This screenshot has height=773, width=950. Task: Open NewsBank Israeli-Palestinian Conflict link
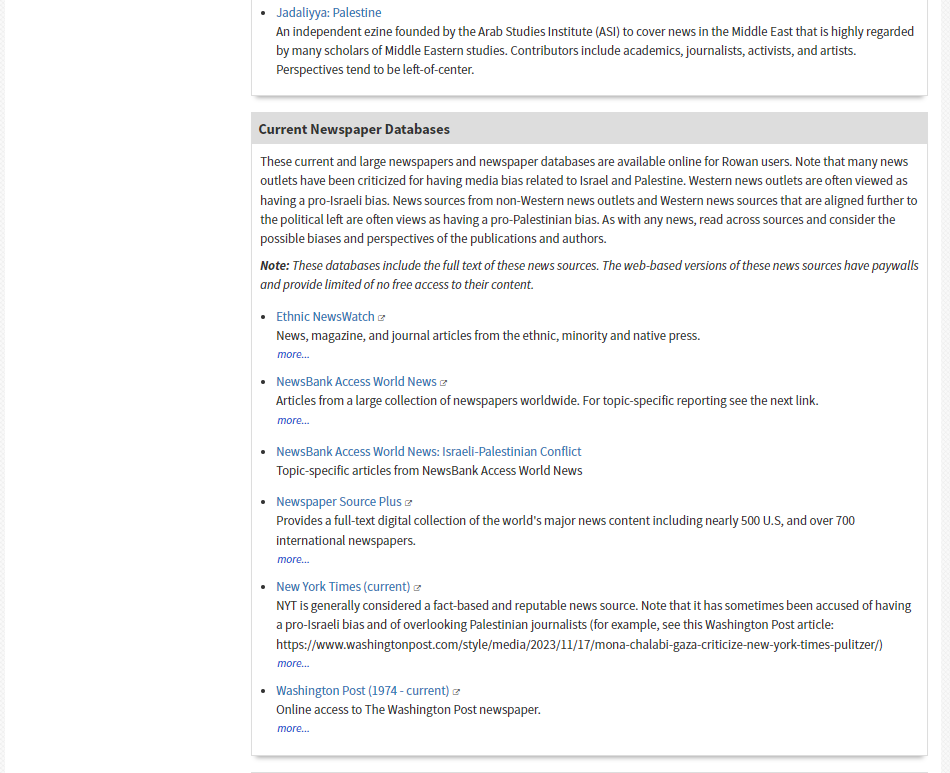428,452
